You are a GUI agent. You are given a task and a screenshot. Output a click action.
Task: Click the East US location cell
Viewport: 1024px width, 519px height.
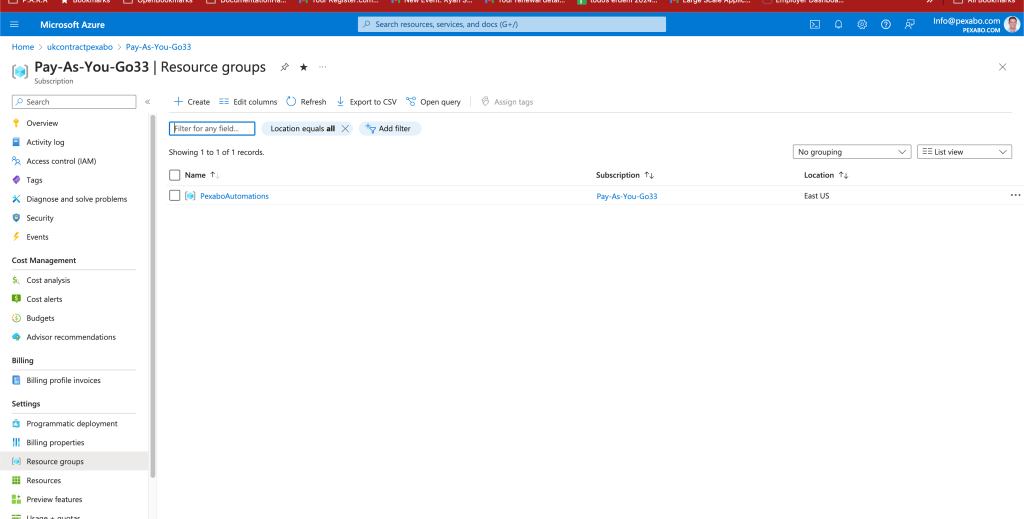point(816,196)
